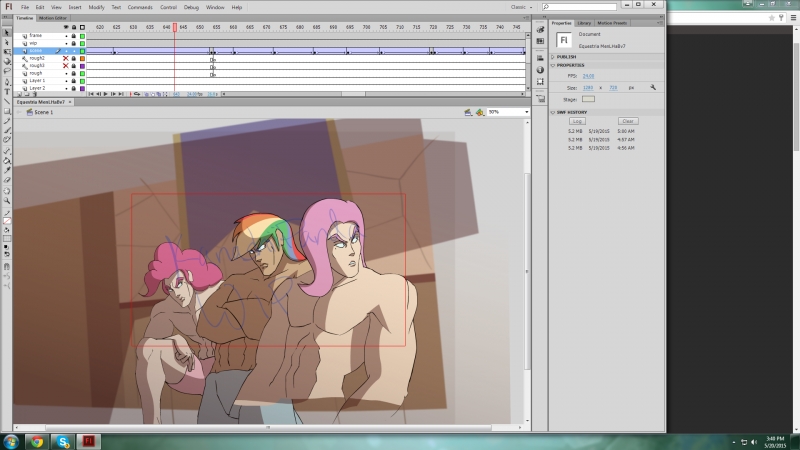Click the Stage background color swatch
The width and height of the screenshot is (800, 450).
(588, 98)
